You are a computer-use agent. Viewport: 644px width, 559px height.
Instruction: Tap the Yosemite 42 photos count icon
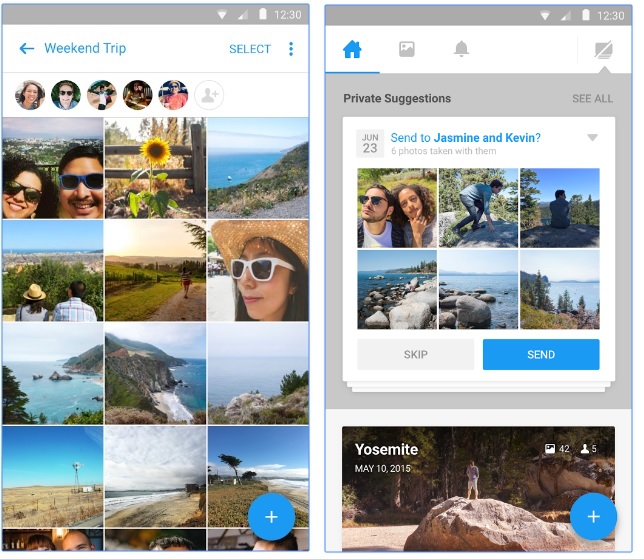550,449
